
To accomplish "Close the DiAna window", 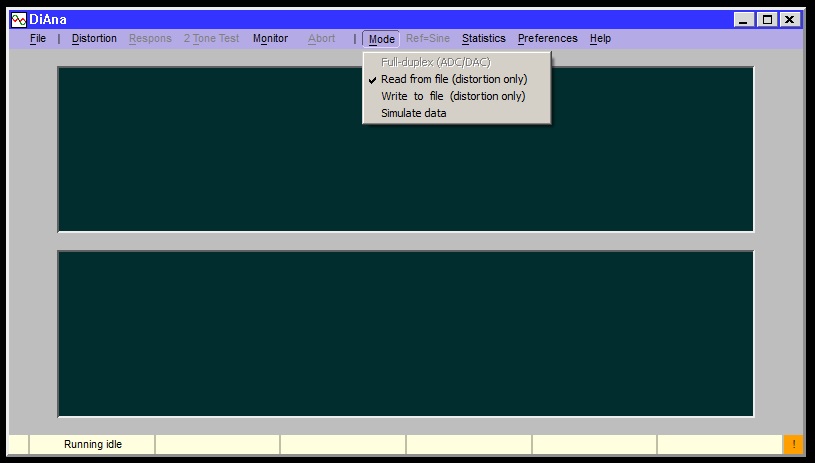I will [x=790, y=20].
